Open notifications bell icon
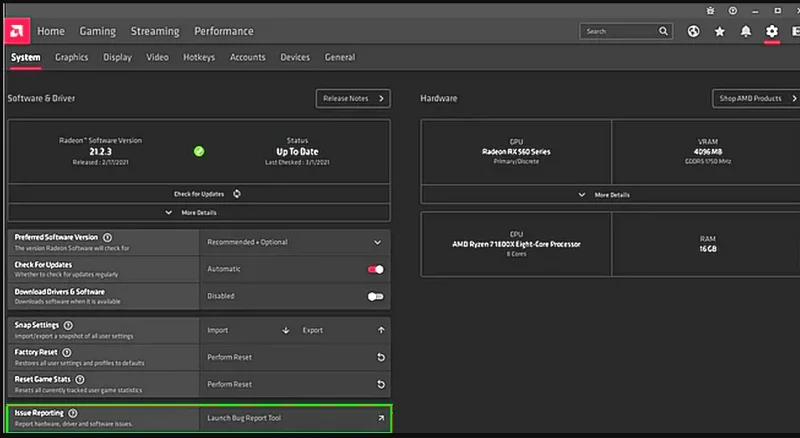This screenshot has height=438, width=800. [745, 32]
